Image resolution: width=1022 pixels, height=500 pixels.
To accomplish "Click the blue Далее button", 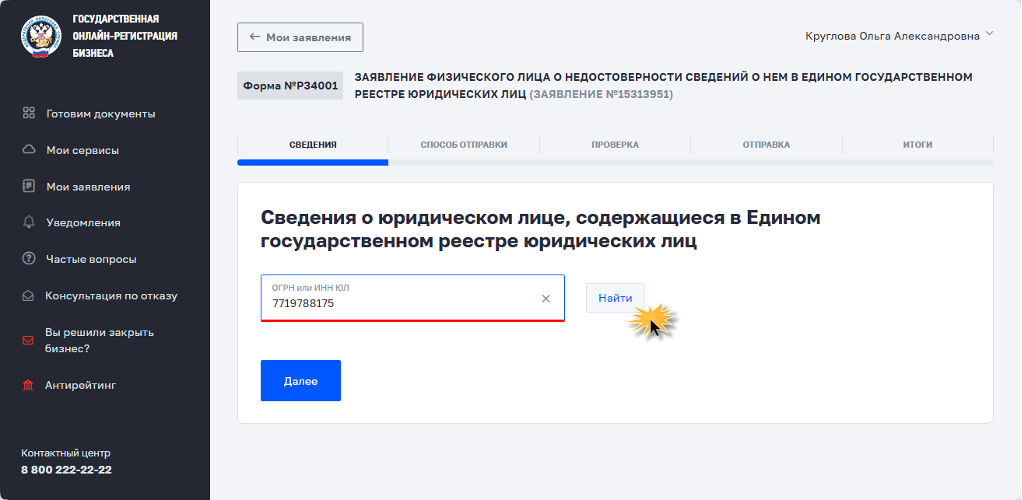I will (300, 381).
